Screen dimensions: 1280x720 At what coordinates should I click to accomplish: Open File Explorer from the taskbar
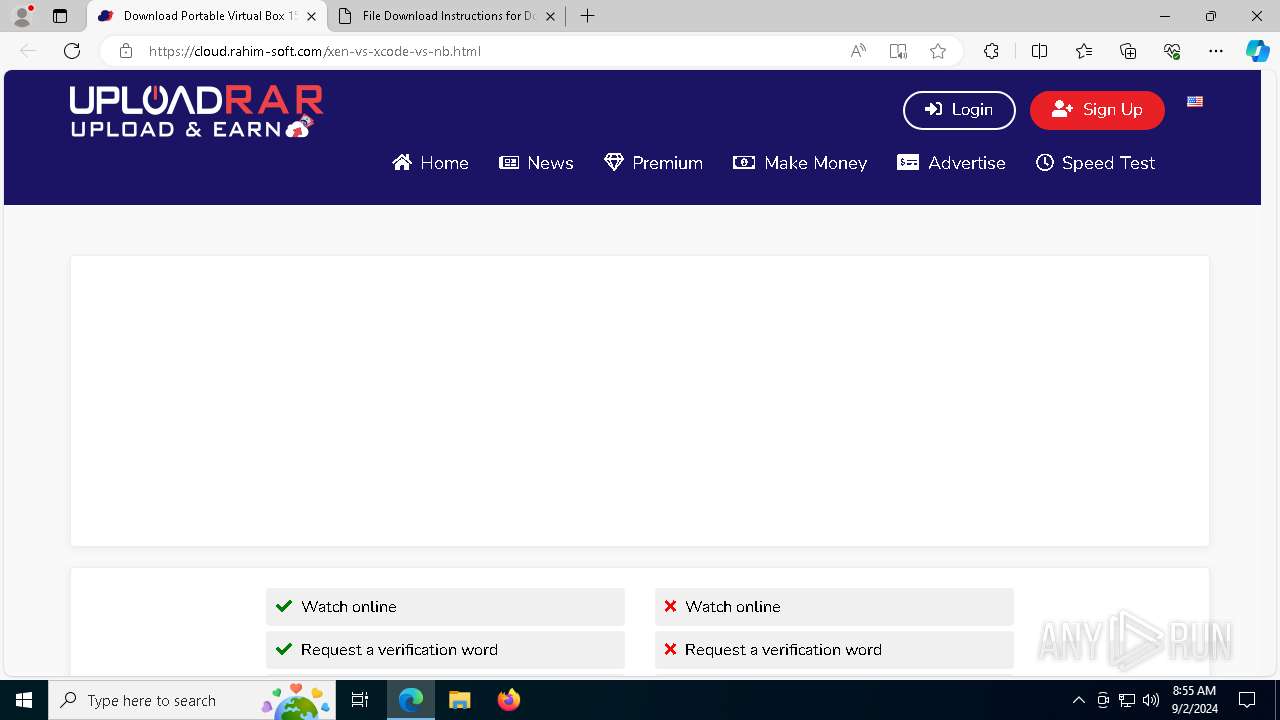click(459, 700)
